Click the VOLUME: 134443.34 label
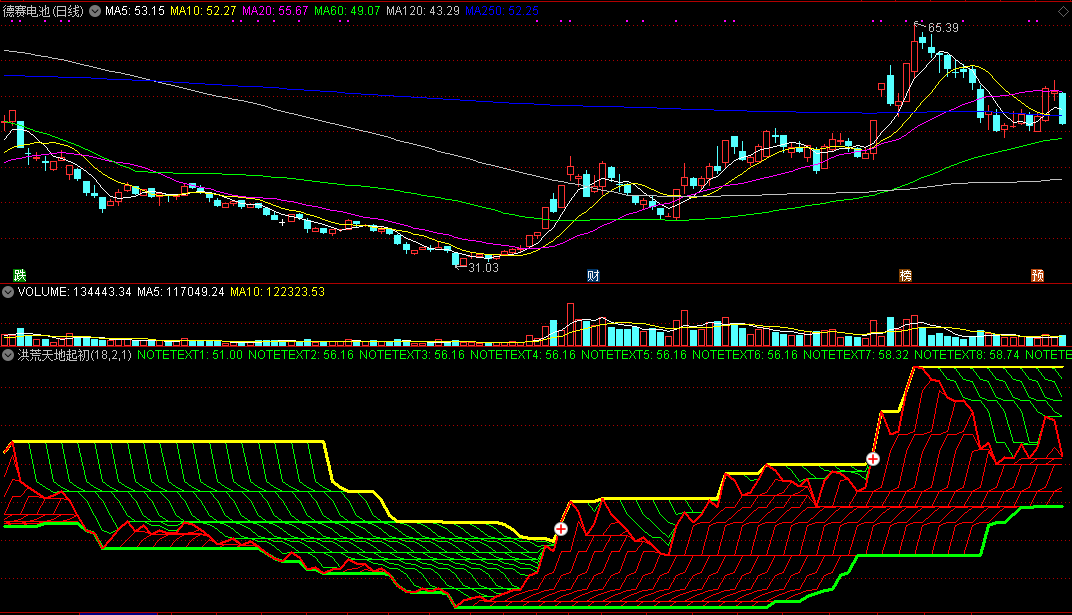Image resolution: width=1072 pixels, height=615 pixels. pyautogui.click(x=75, y=292)
